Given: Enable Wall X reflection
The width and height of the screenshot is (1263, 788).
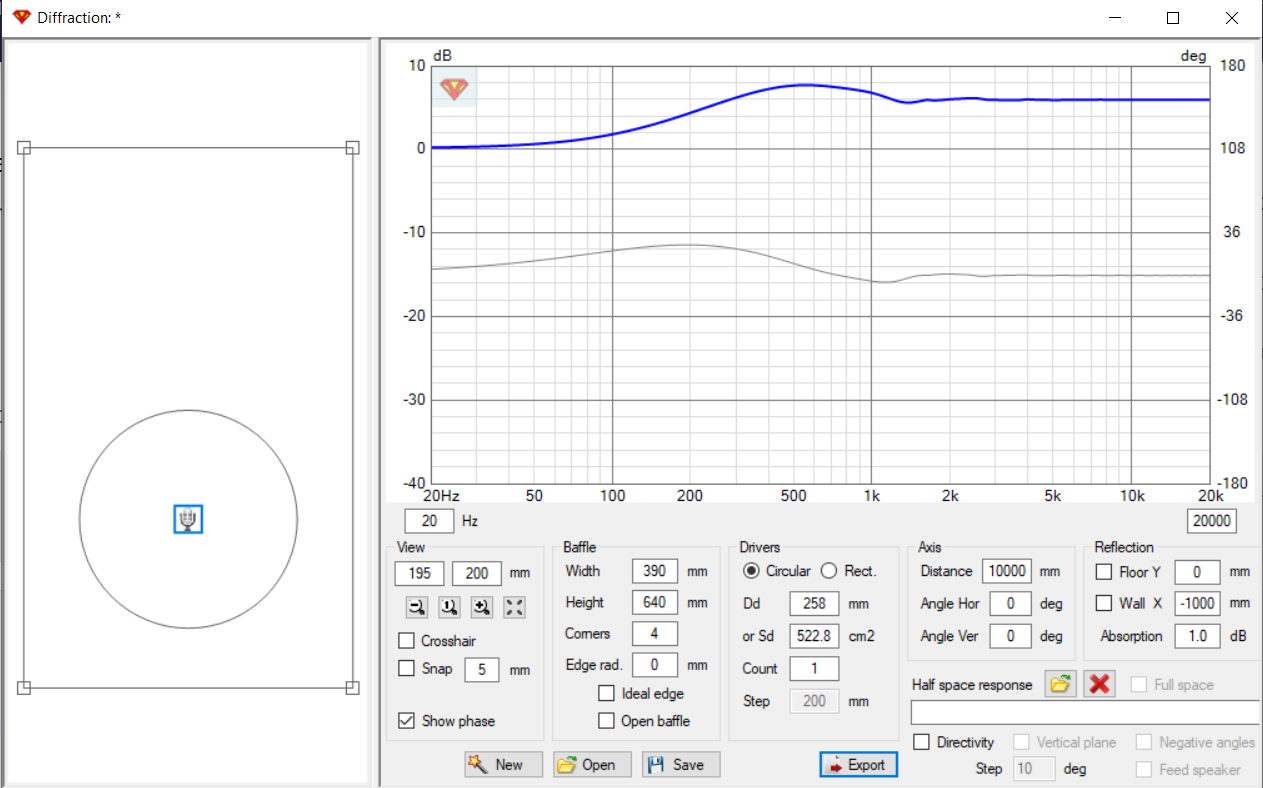Looking at the screenshot, I should click(1104, 603).
